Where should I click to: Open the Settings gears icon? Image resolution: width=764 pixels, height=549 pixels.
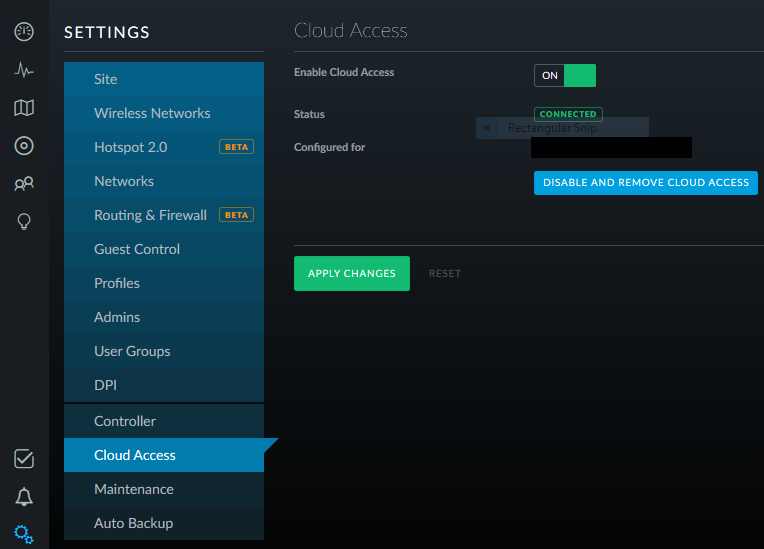(x=24, y=535)
